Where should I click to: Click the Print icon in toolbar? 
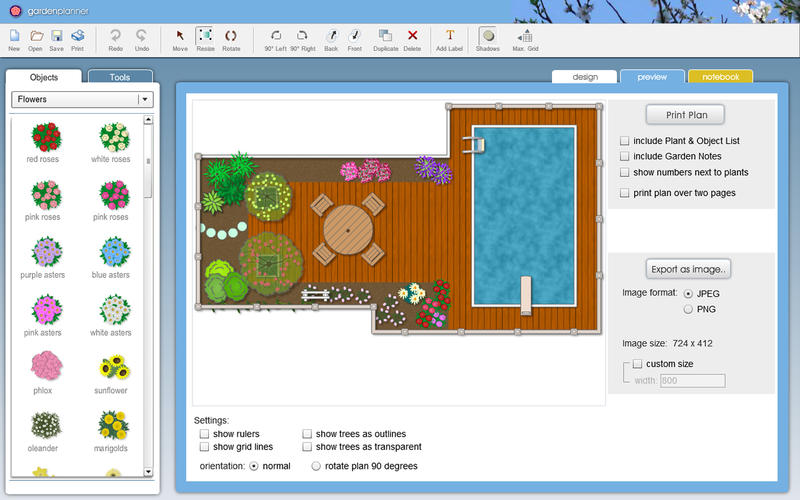[x=77, y=36]
